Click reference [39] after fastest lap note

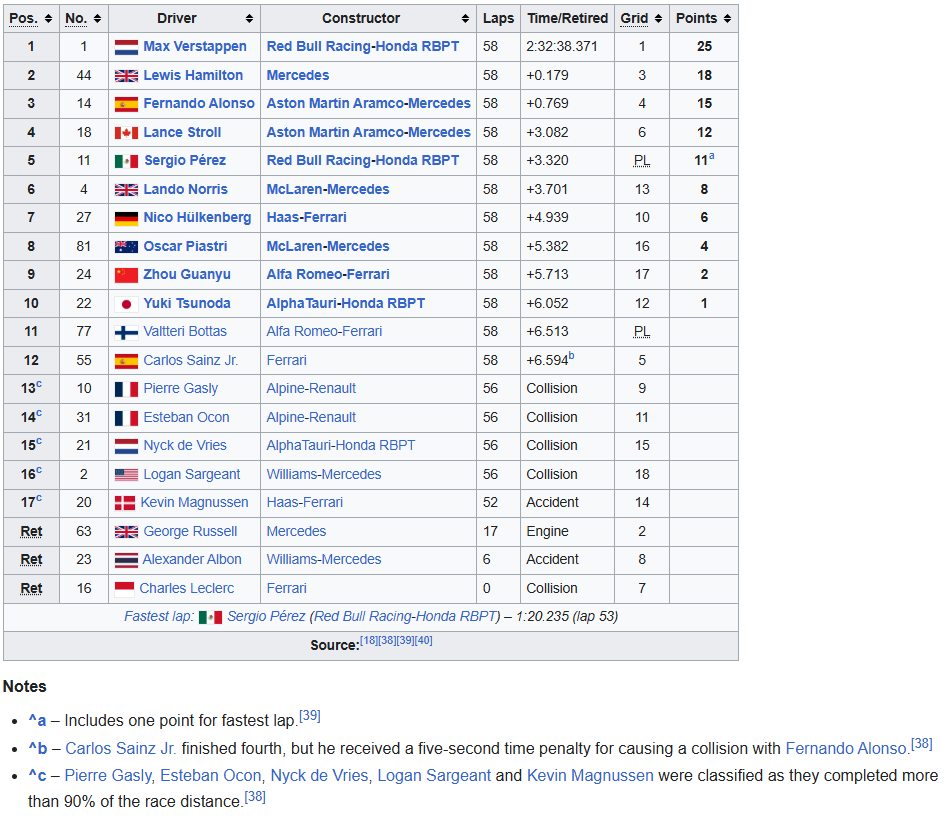point(310,716)
